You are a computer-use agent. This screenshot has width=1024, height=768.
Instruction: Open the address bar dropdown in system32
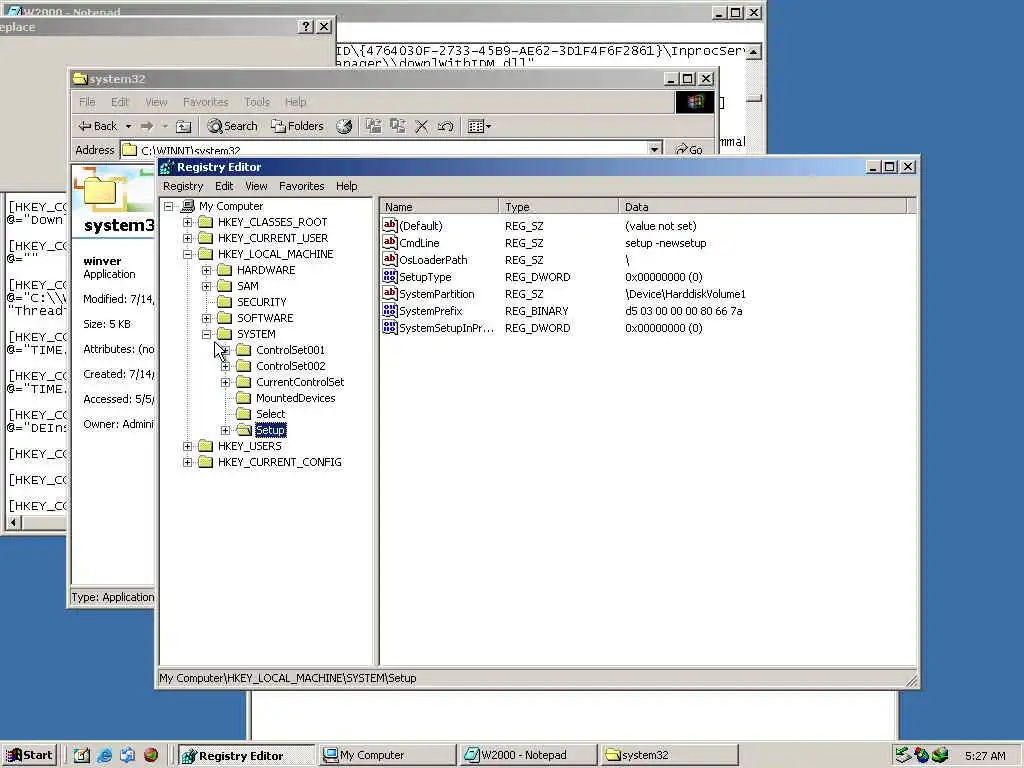(654, 149)
